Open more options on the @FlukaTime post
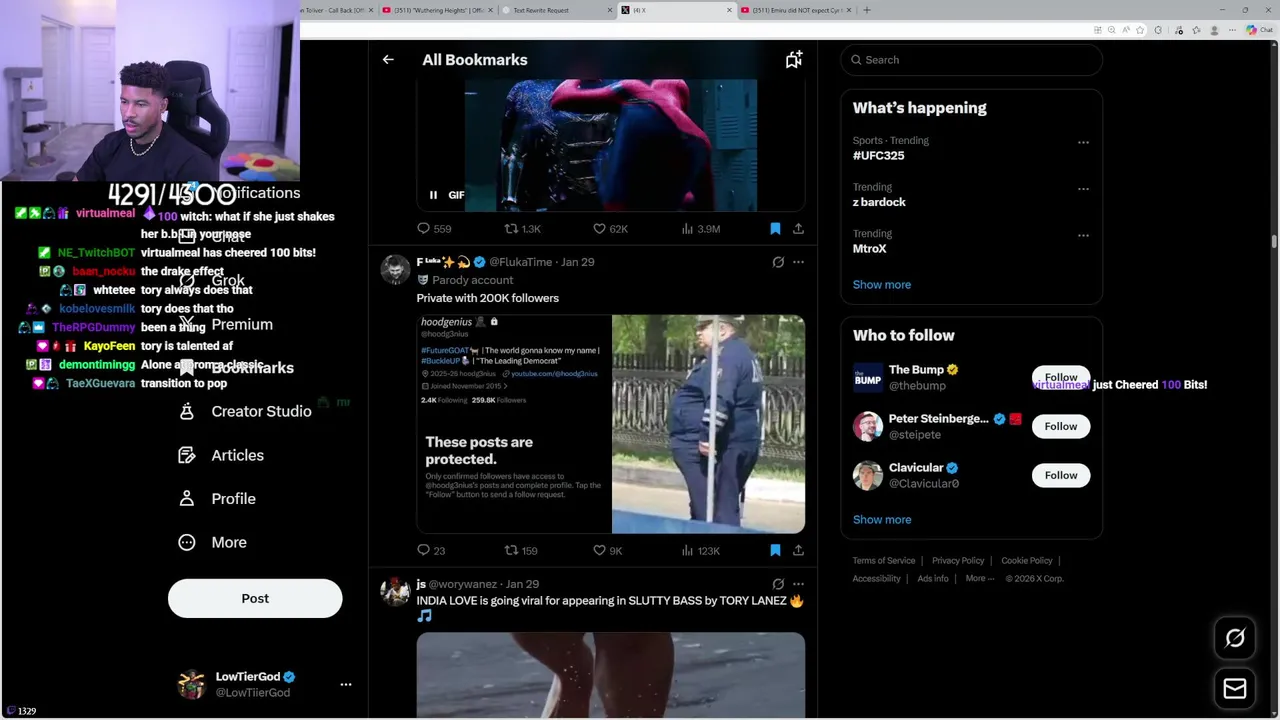Viewport: 1280px width, 720px height. [798, 262]
